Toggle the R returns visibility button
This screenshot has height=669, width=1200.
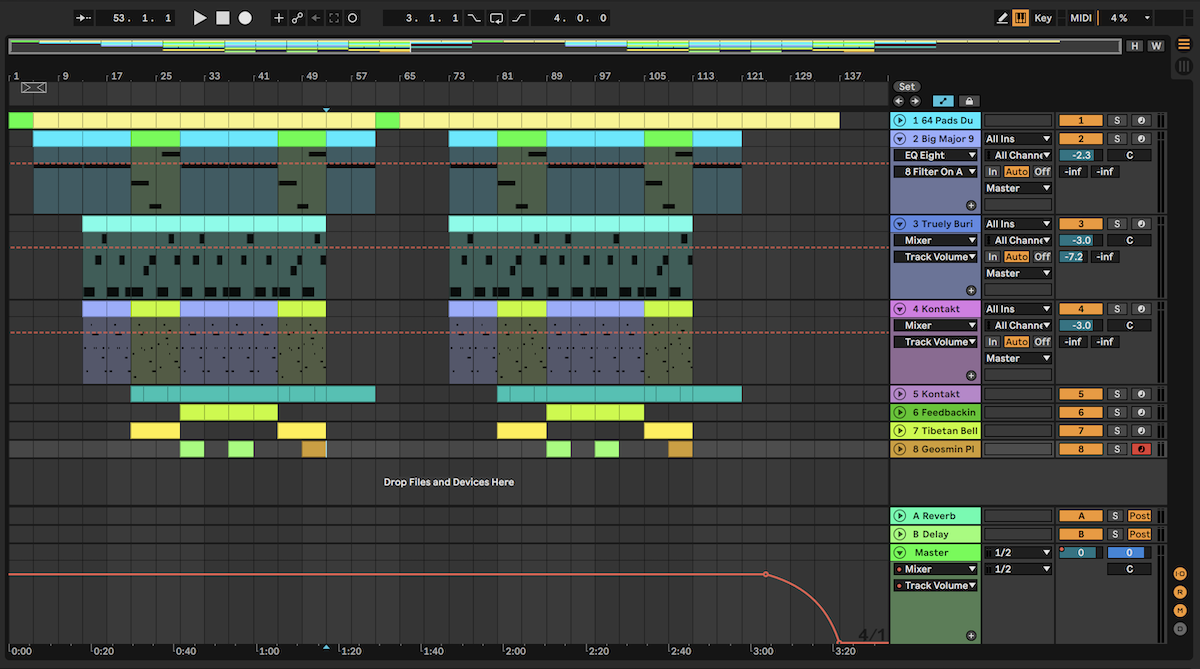point(1181,591)
